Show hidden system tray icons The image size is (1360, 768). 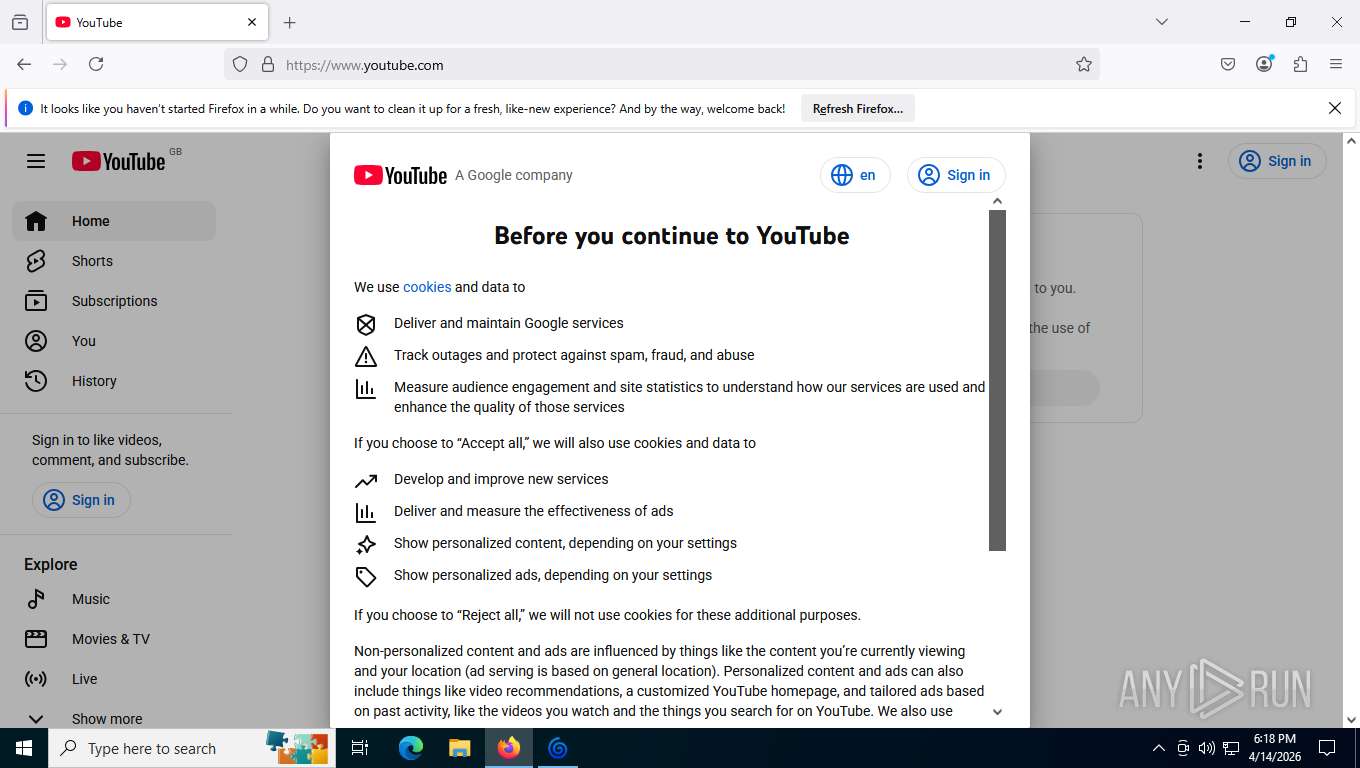point(1159,748)
